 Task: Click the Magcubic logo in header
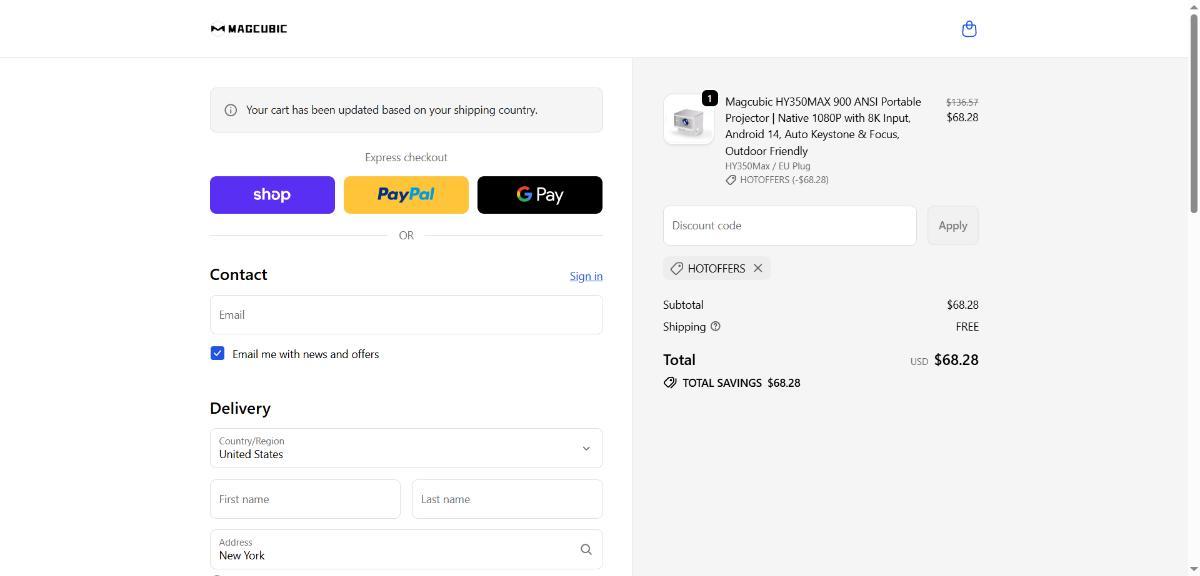249,29
